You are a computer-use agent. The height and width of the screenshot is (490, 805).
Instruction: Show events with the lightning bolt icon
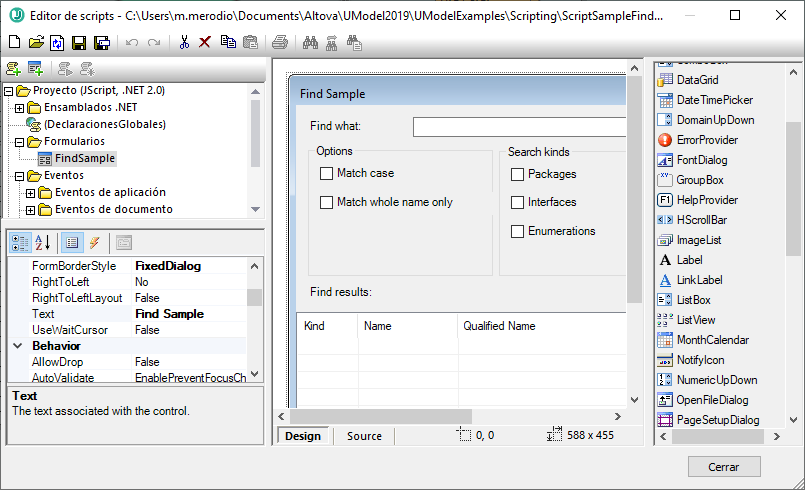point(94,242)
